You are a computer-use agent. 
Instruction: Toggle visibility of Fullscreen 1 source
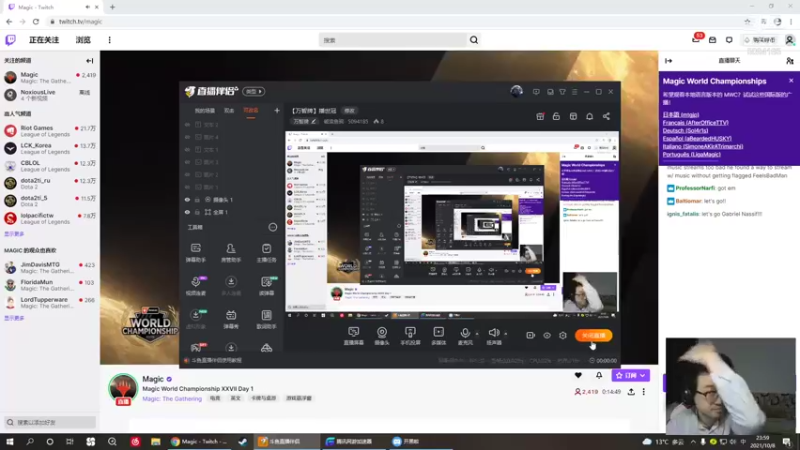point(187,212)
